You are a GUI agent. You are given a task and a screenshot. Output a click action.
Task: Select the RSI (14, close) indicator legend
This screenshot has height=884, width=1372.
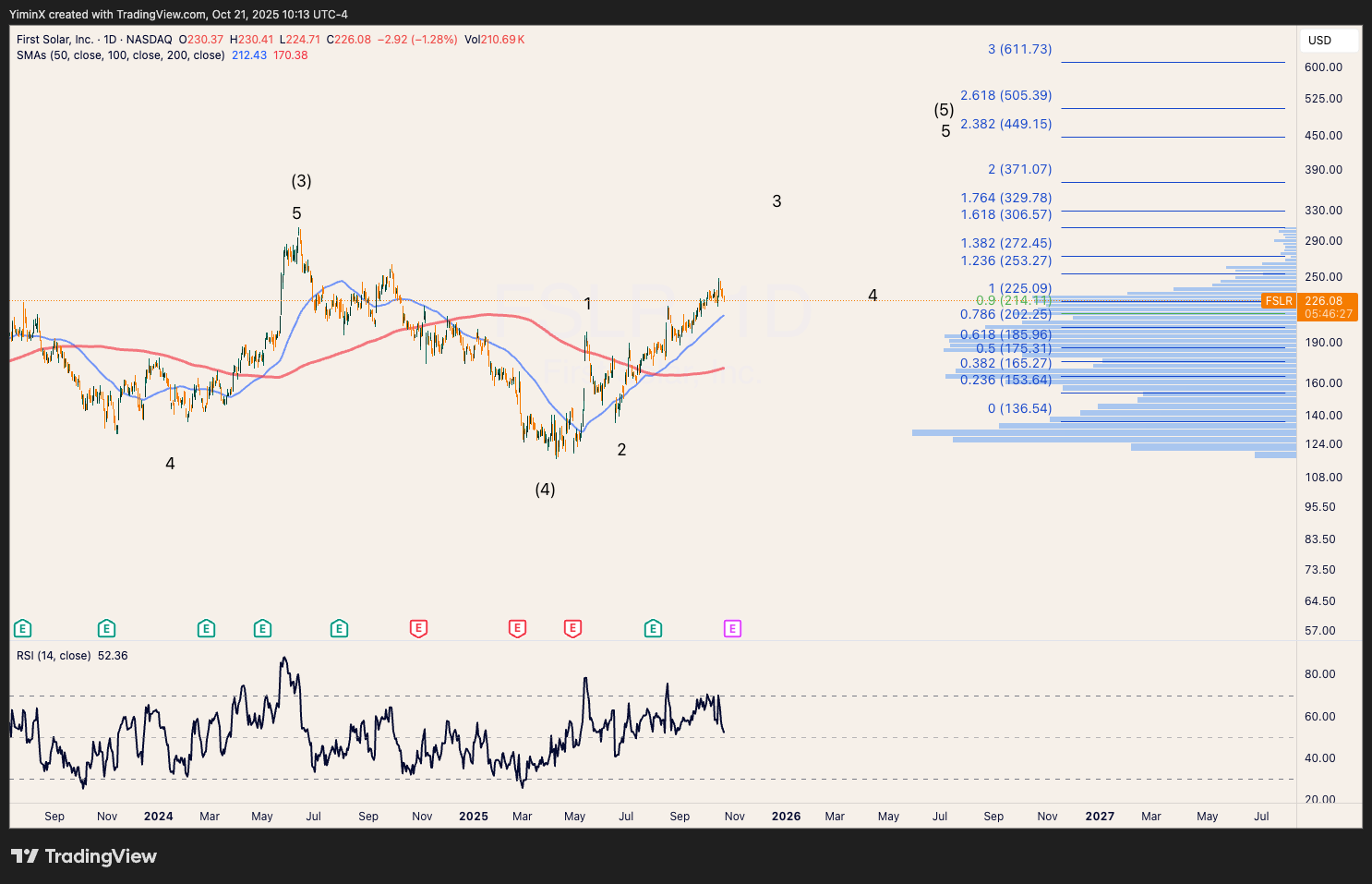(x=54, y=656)
